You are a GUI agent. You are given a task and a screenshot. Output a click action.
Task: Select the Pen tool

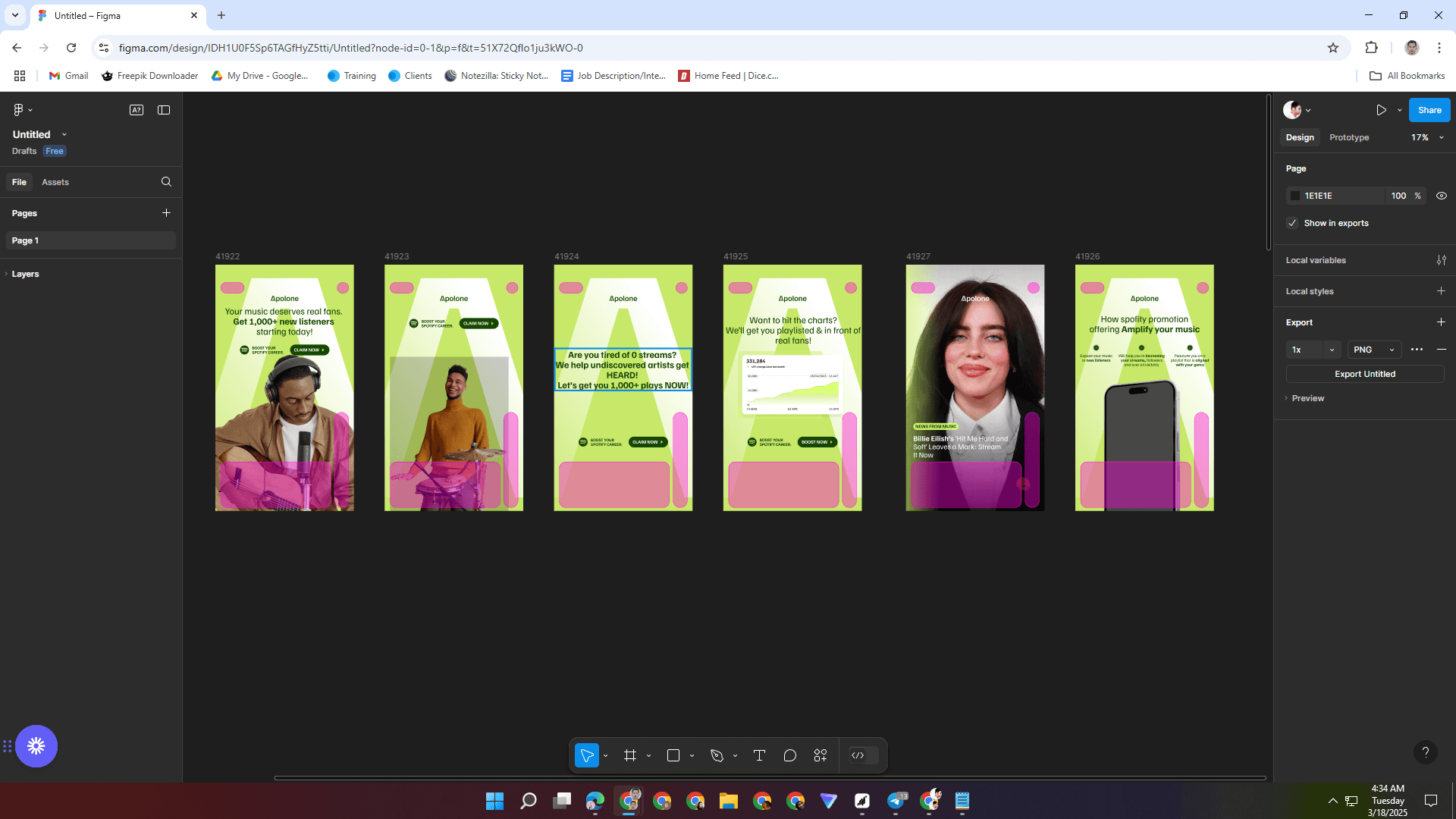pyautogui.click(x=717, y=755)
